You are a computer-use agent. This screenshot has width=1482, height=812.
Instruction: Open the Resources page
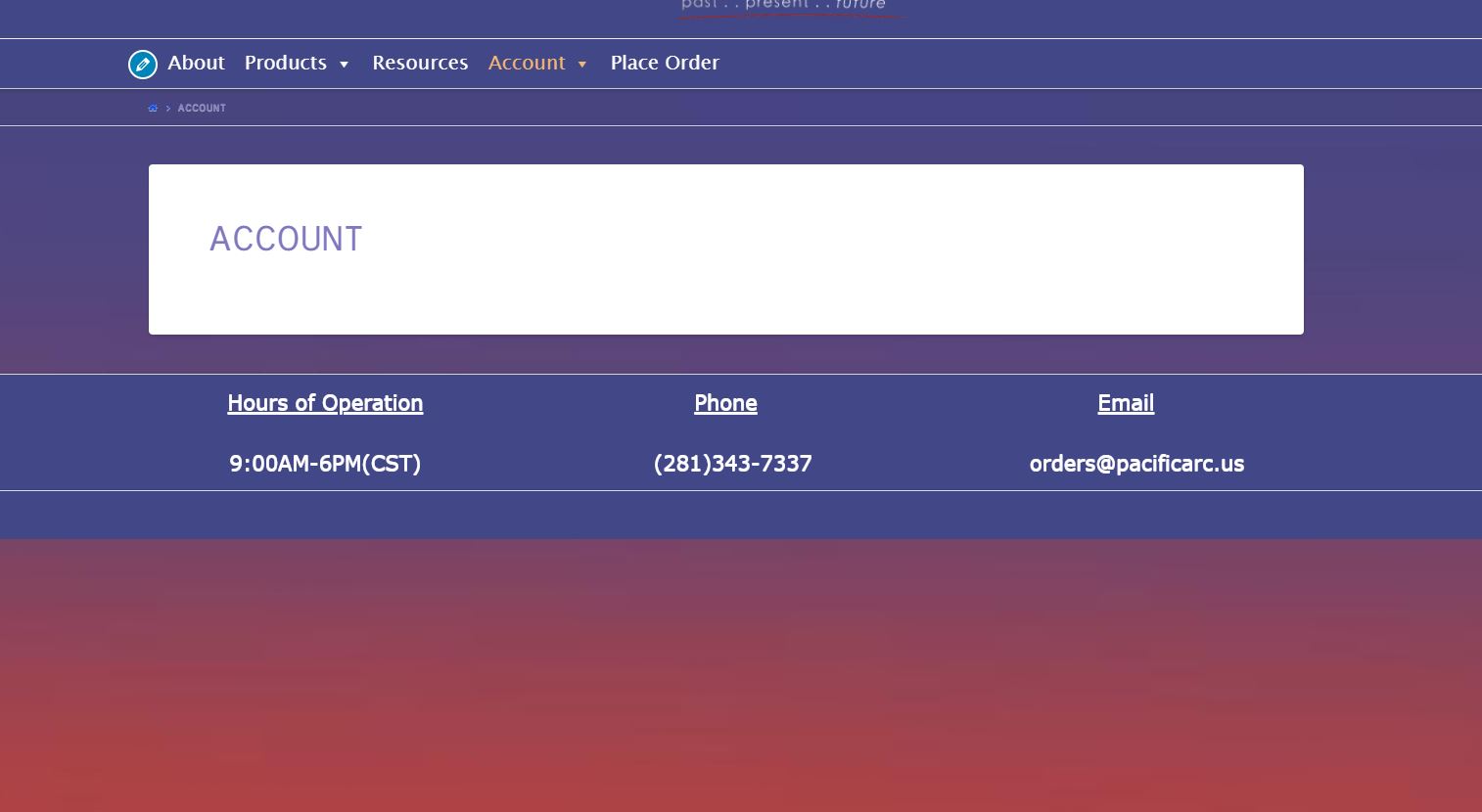420,63
